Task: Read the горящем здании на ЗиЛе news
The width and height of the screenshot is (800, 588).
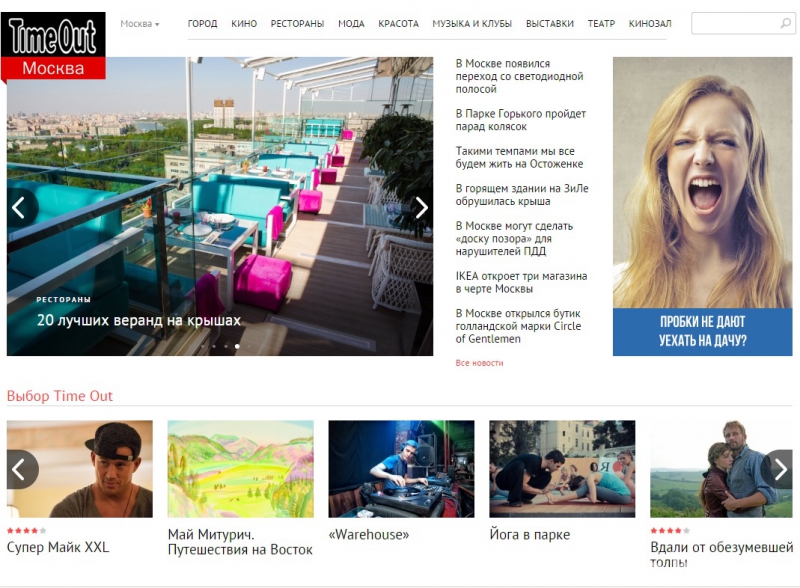Action: (522, 194)
